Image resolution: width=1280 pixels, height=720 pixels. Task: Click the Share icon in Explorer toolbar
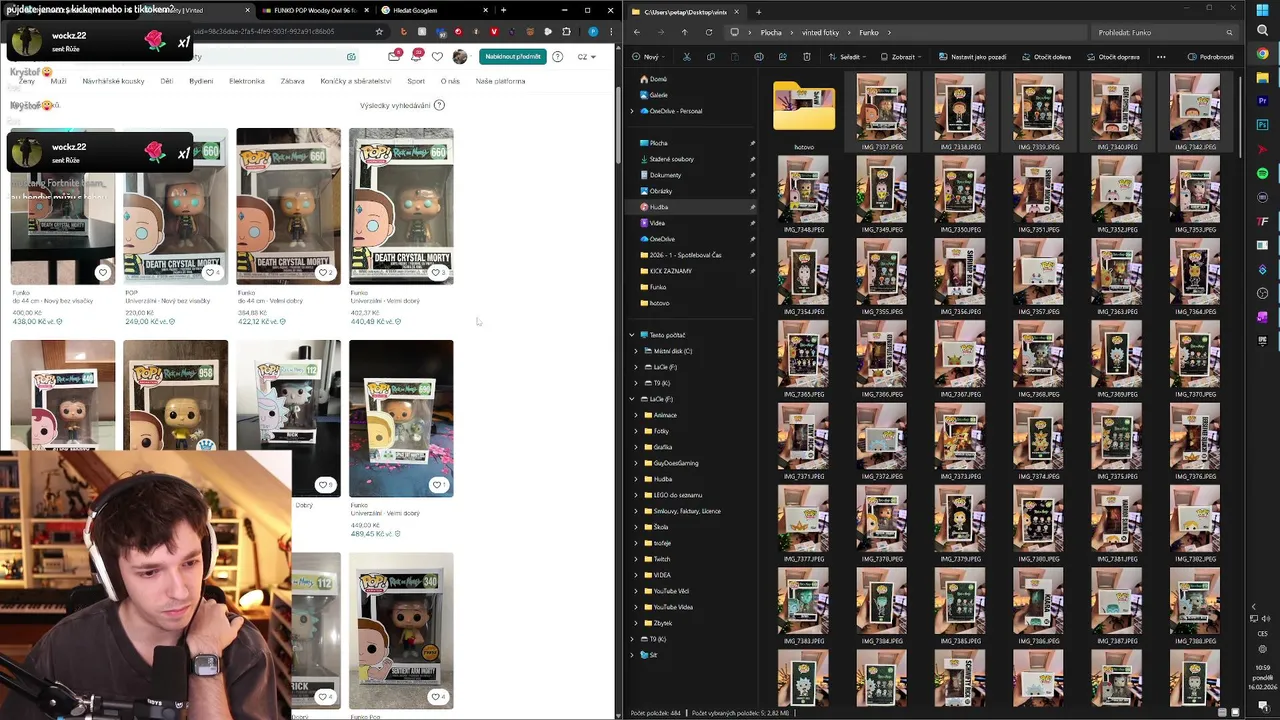pos(782,57)
